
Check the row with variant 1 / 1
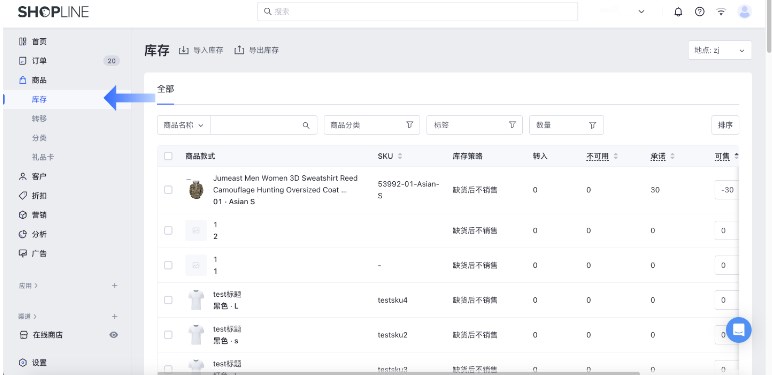(x=168, y=265)
